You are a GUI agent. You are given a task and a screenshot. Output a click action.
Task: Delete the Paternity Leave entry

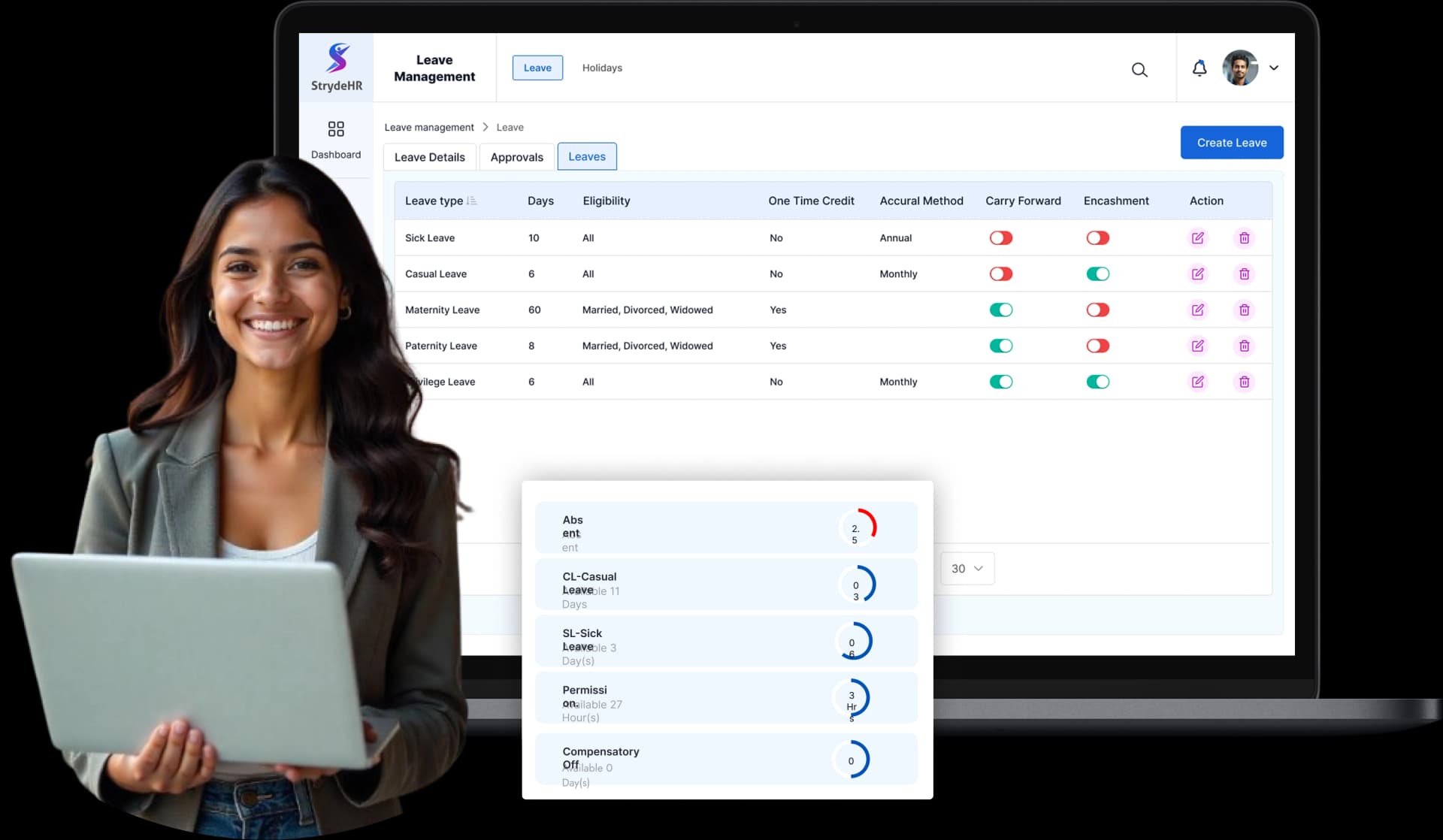[1245, 346]
